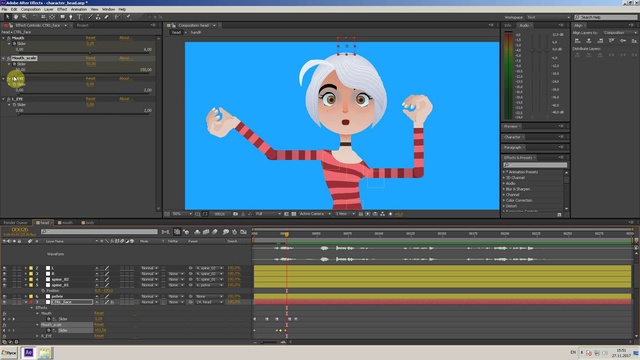The width and height of the screenshot is (640, 360).
Task: Click the L_EYE slider handle
Action: tap(18, 114)
